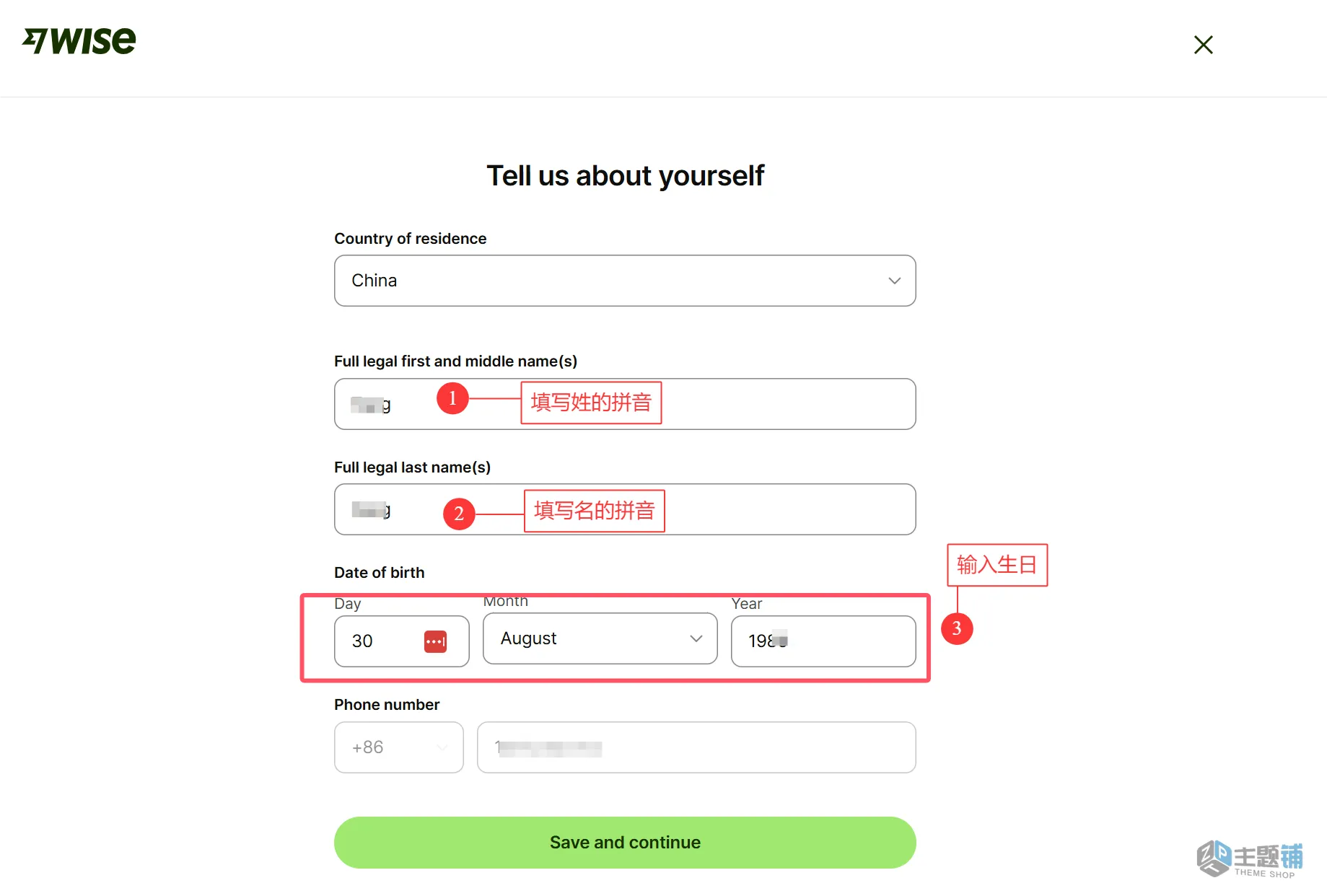
Task: Click the Theme Shop watermark logo
Action: pos(1250,858)
